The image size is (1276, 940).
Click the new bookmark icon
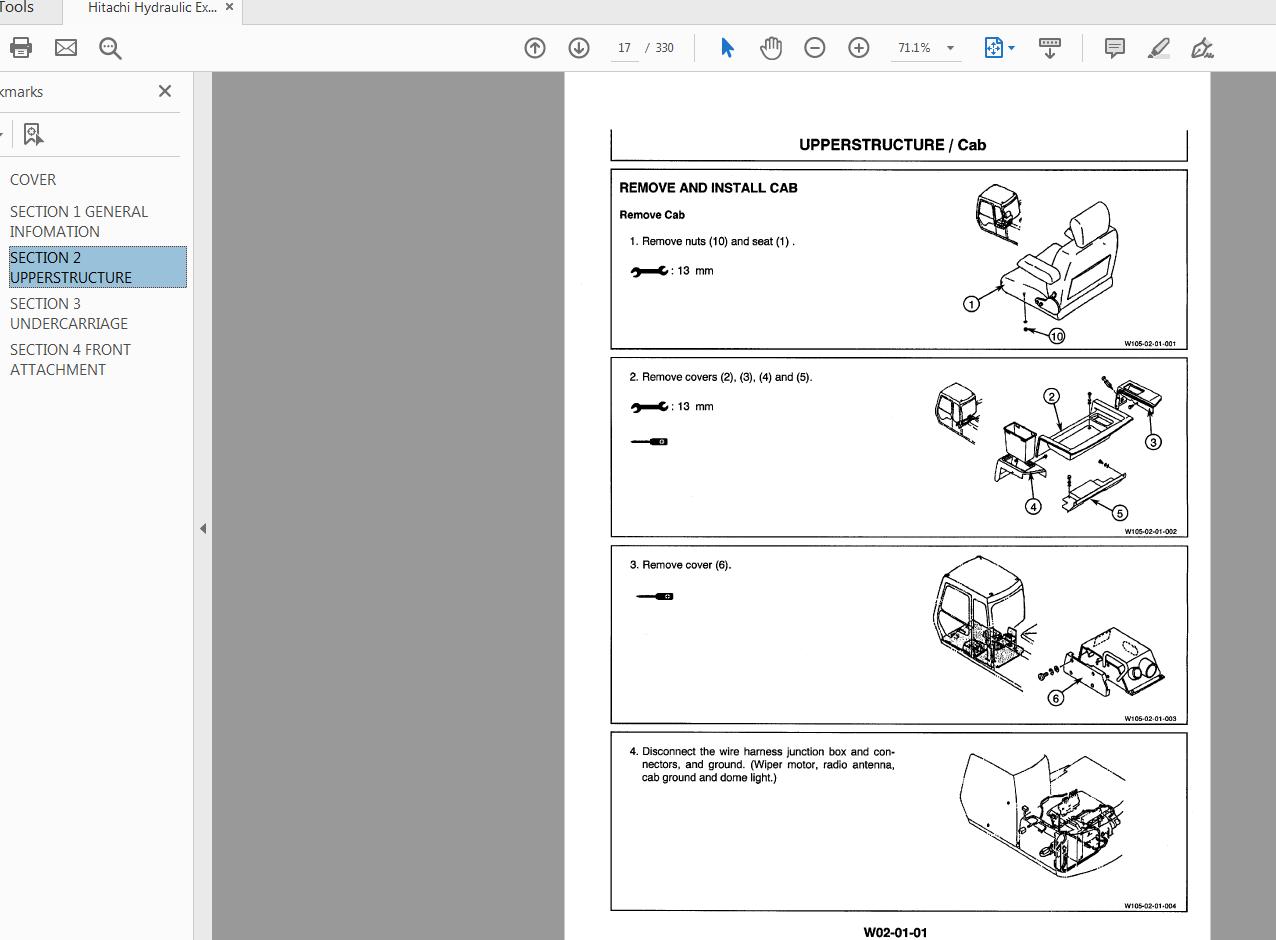[x=33, y=134]
